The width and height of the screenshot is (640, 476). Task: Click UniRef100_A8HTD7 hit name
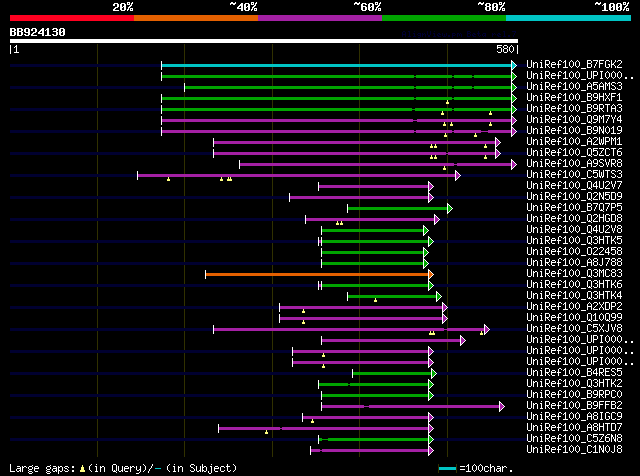(x=574, y=428)
